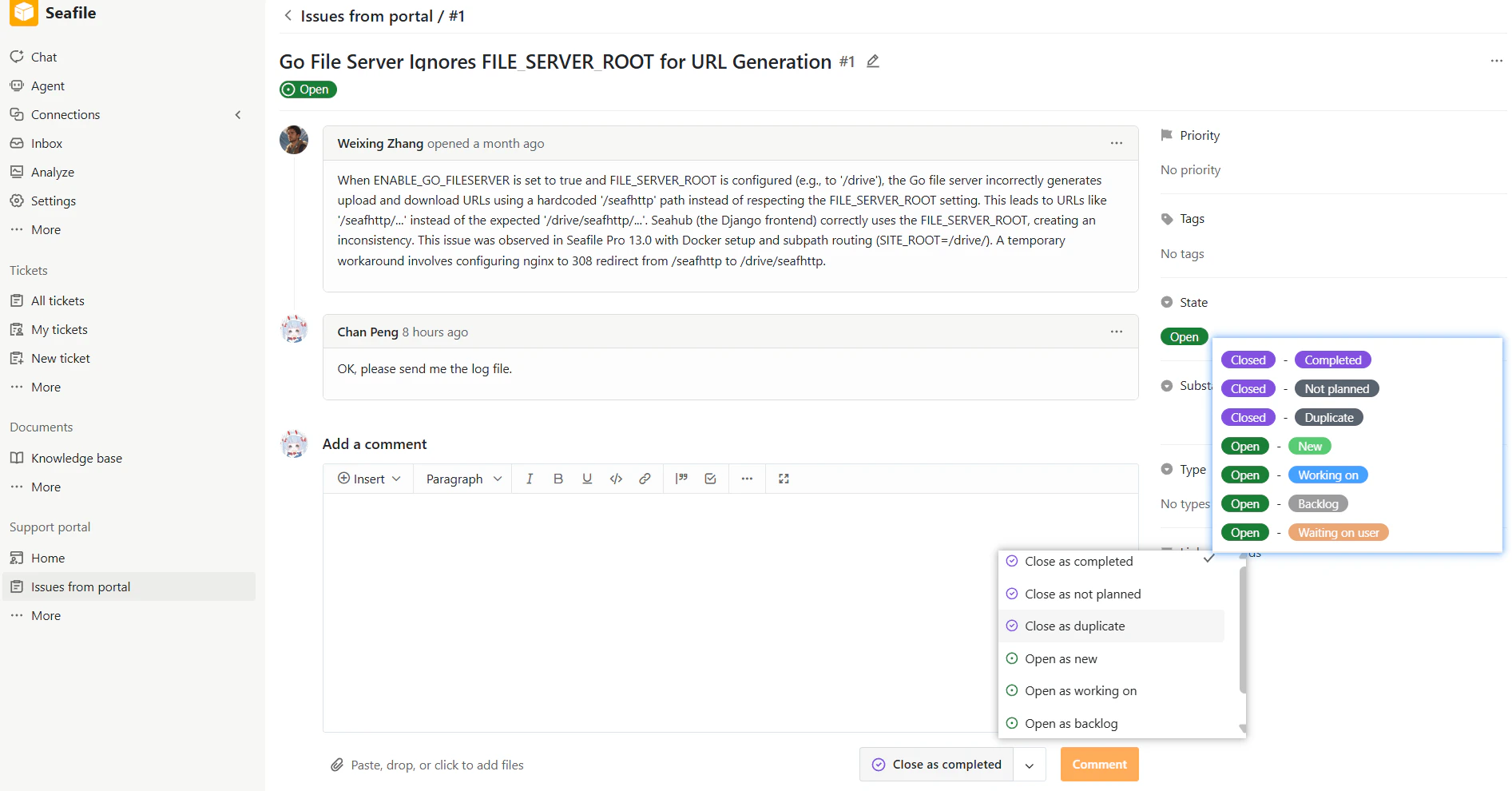
Task: Set state to Closed - Completed
Action: click(1296, 360)
